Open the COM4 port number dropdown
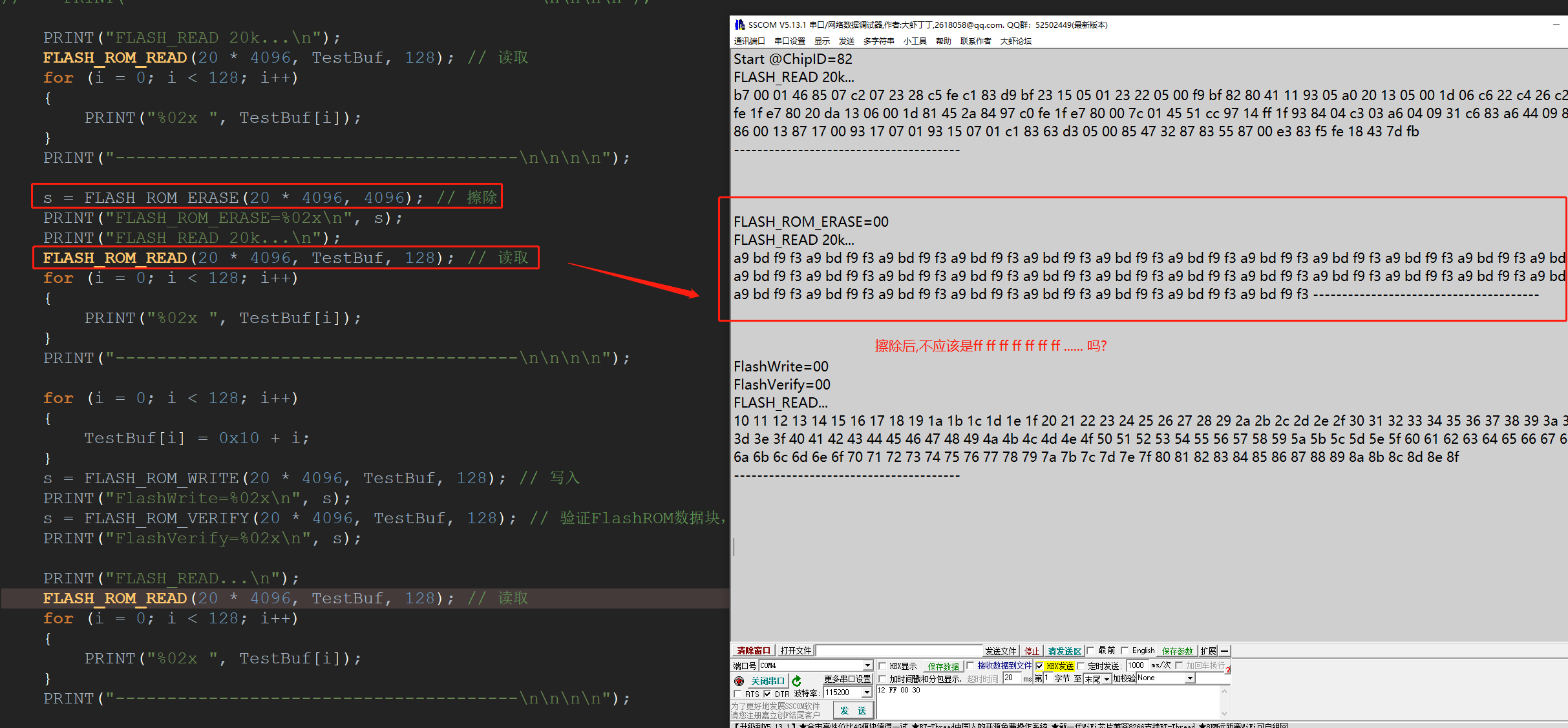 (x=868, y=665)
